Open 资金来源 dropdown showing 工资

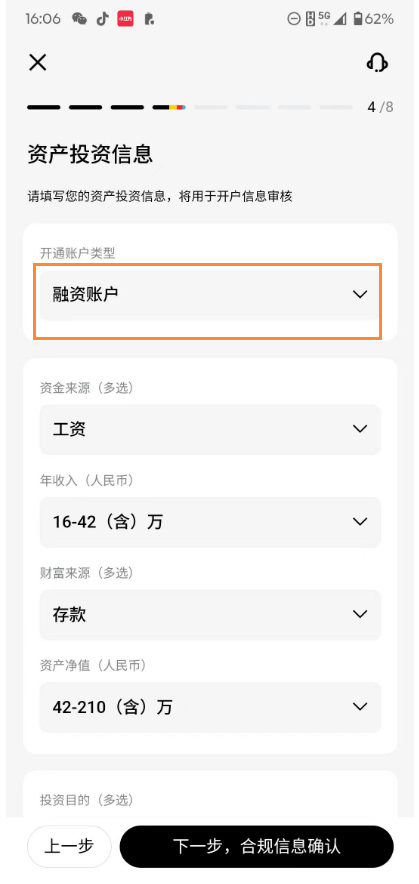[210, 430]
